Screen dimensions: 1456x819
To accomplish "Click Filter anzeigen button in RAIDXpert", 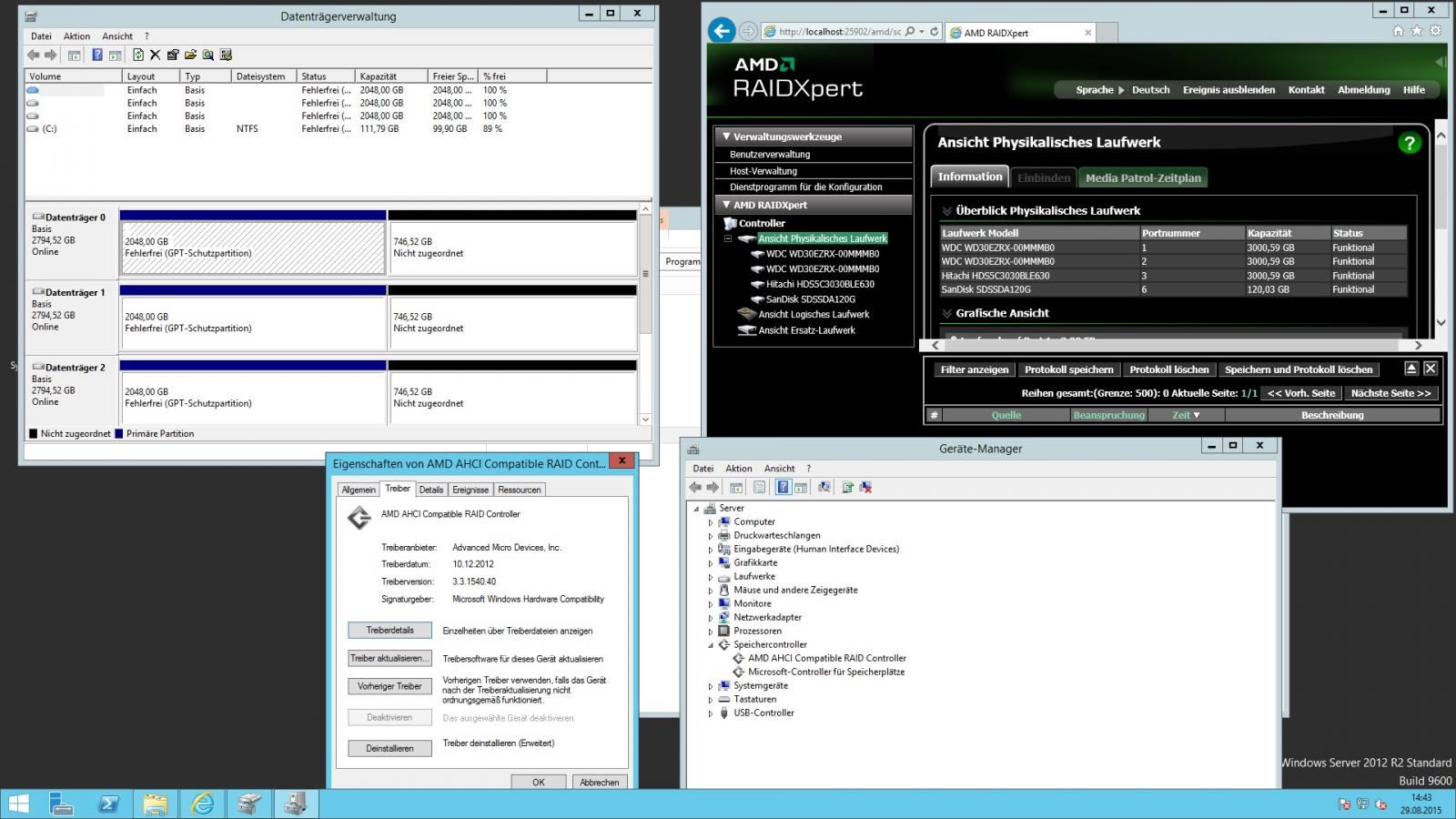I will click(975, 369).
